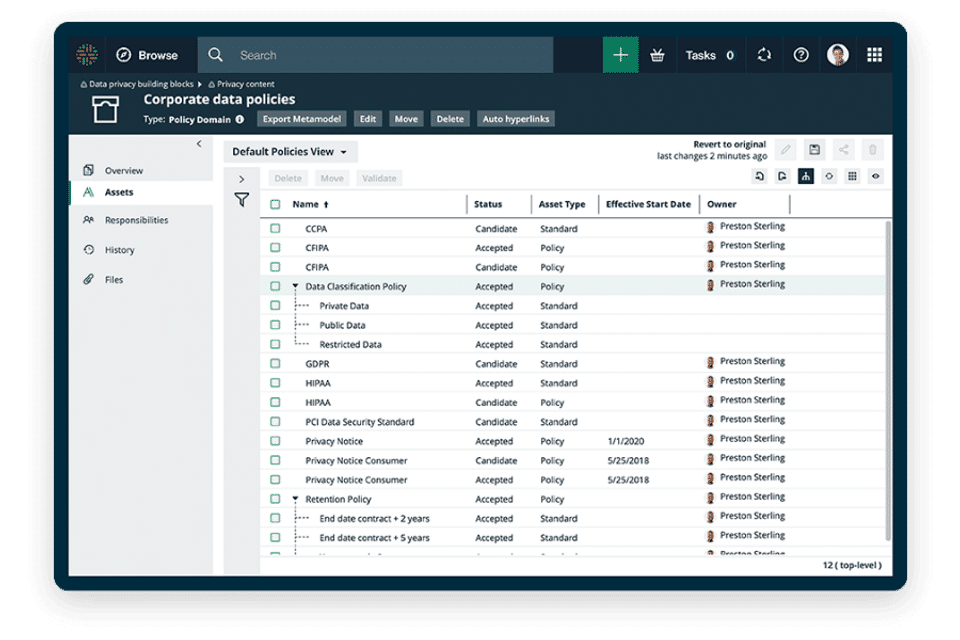960x640 pixels.
Task: Collapse the Retention Policy tree
Action: (x=295, y=499)
